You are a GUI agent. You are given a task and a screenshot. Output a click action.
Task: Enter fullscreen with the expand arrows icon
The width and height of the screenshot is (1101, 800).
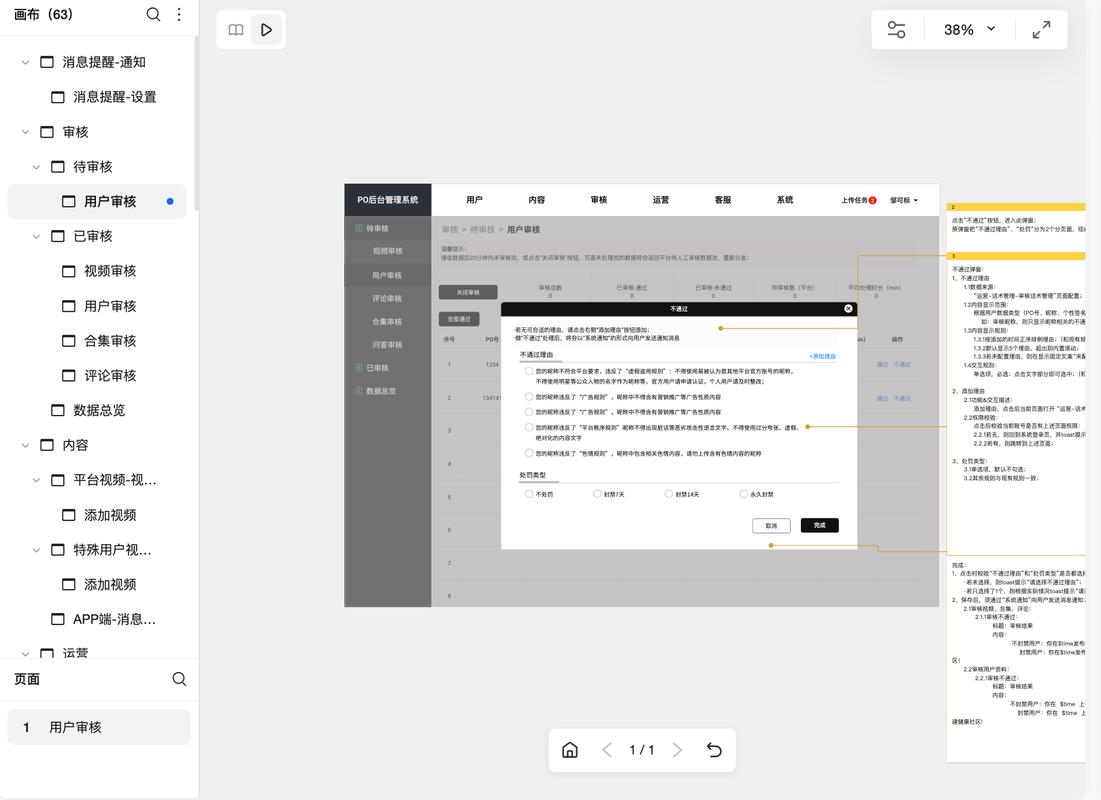pyautogui.click(x=1041, y=30)
